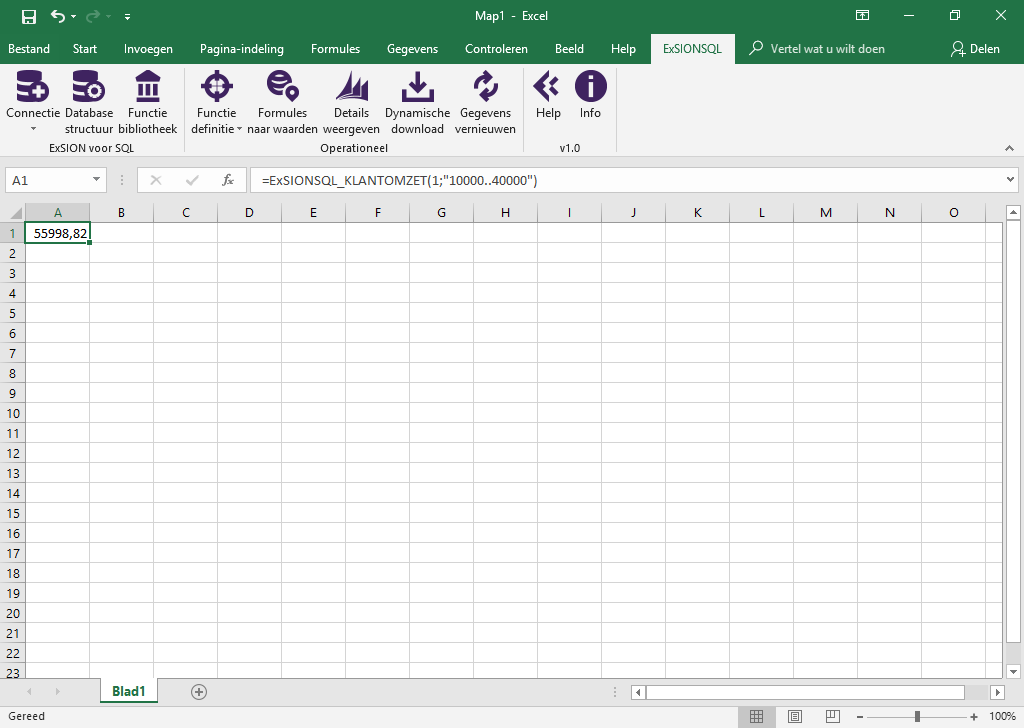Select cell A1 containing 55998,82
Screen dimensions: 1024x728
click(57, 233)
